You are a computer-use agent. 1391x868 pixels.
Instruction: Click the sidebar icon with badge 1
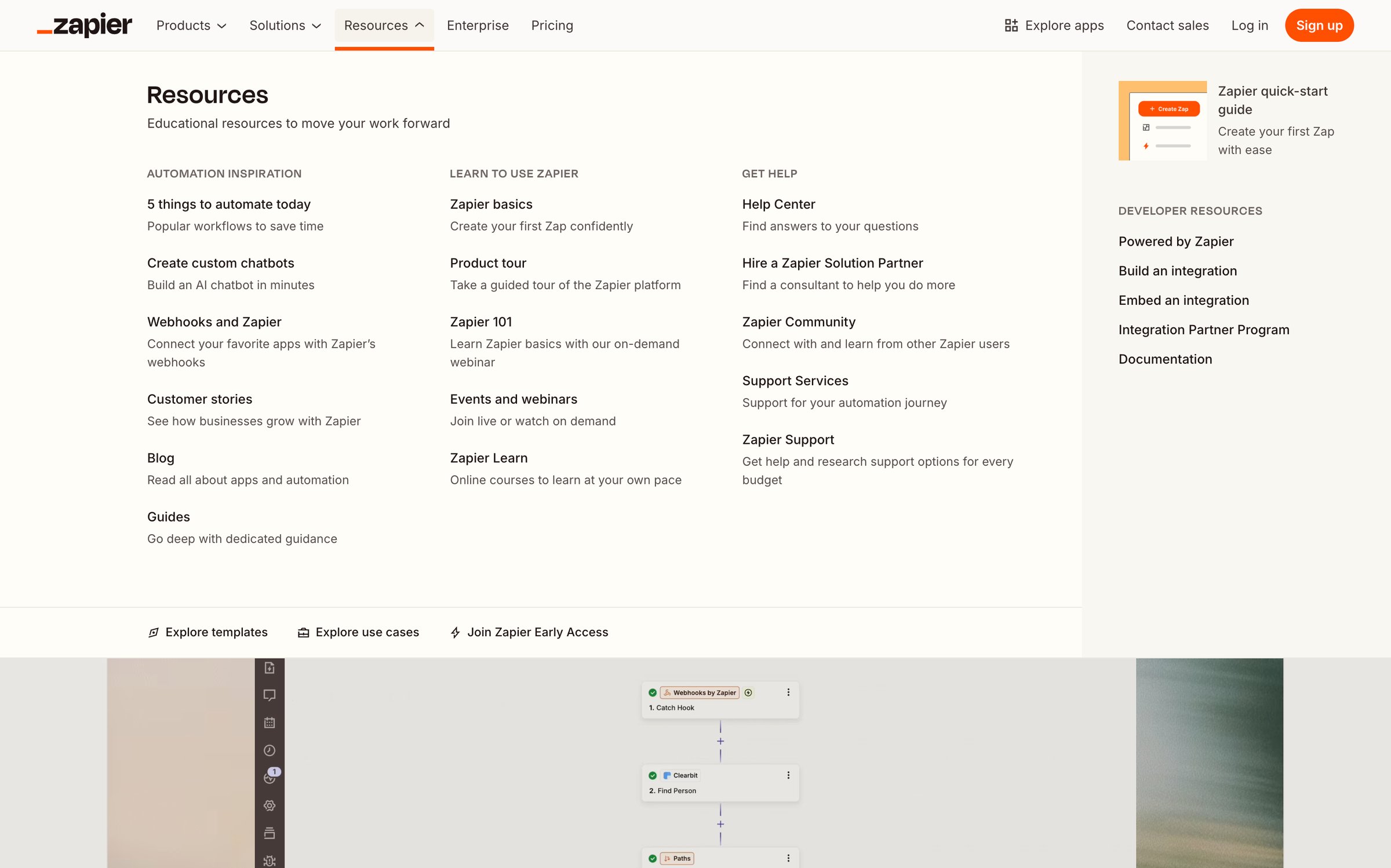[271, 776]
